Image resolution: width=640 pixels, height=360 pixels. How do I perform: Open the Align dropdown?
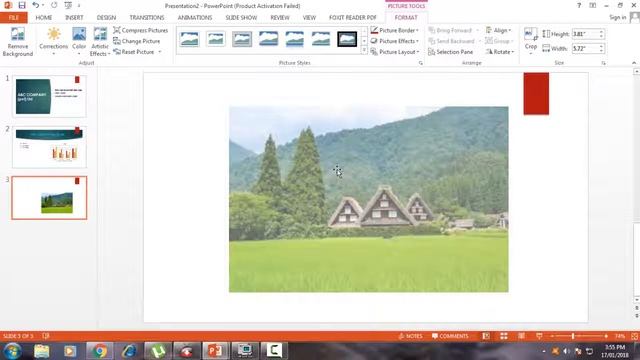pyautogui.click(x=498, y=30)
